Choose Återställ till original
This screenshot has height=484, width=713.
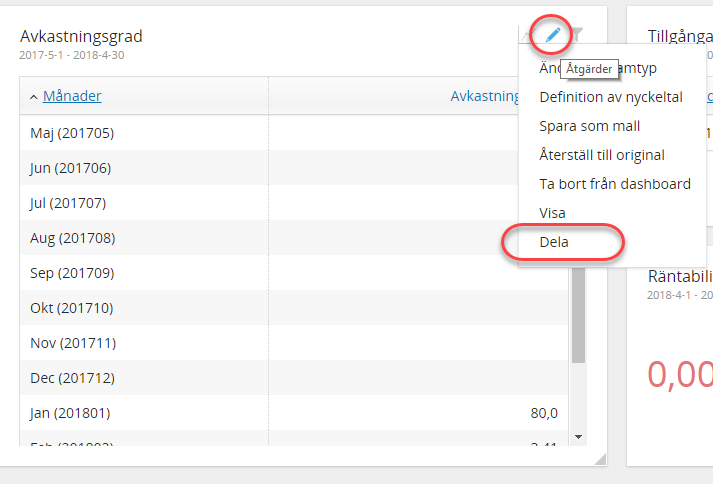click(601, 155)
